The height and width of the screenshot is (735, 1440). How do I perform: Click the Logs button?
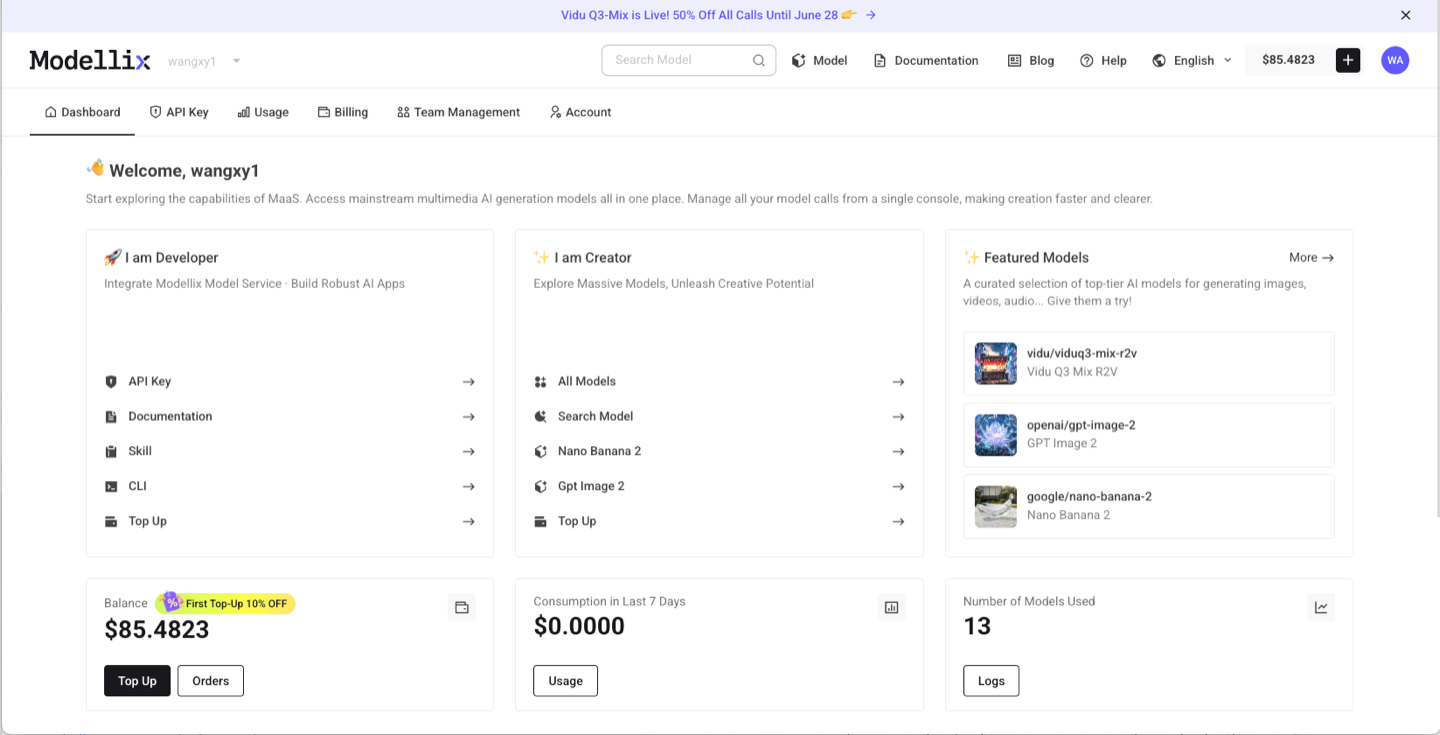[x=991, y=681]
